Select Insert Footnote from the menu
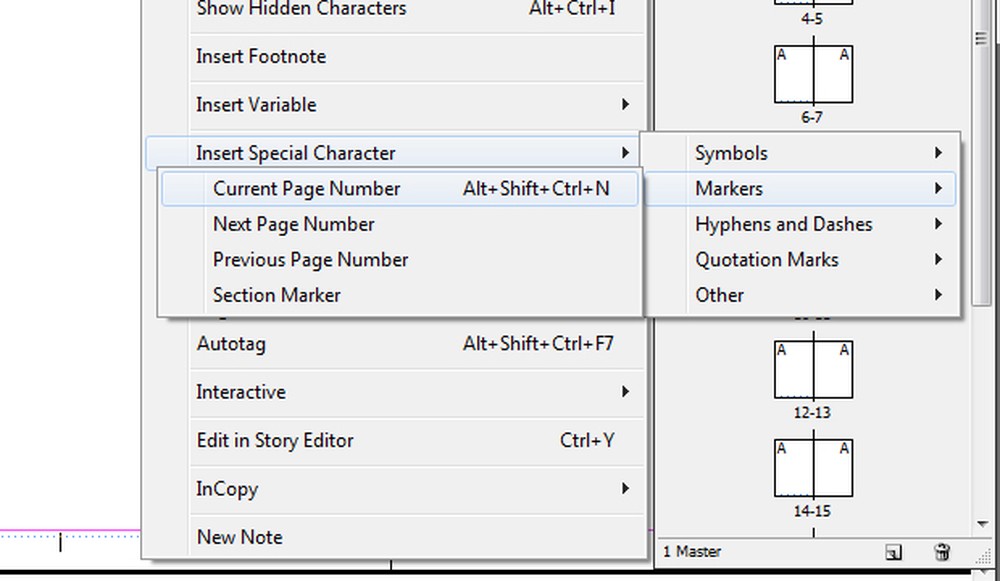The width and height of the screenshot is (1000, 581). tap(260, 57)
